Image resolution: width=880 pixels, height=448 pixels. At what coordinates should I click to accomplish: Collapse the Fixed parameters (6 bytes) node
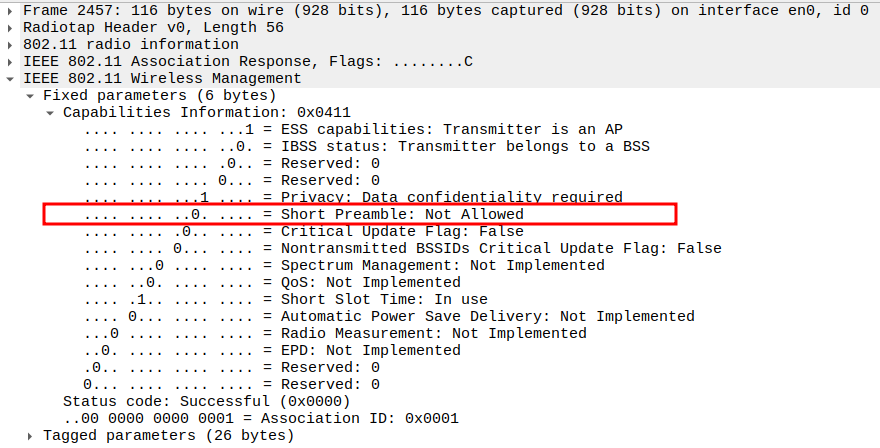pos(30,95)
